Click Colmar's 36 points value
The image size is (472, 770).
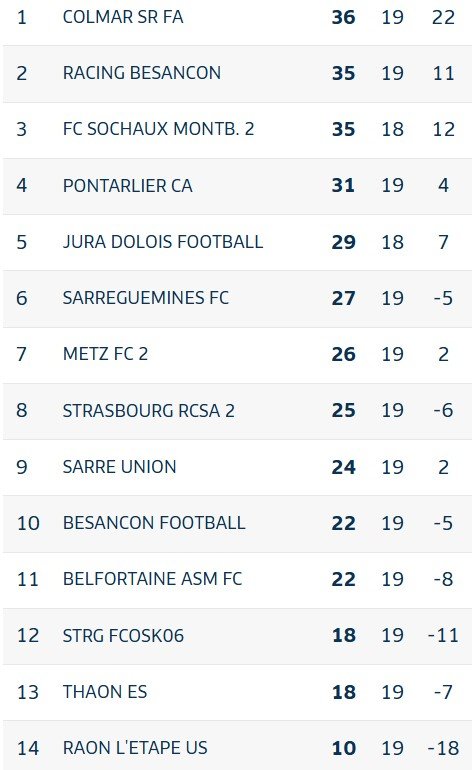pyautogui.click(x=343, y=18)
